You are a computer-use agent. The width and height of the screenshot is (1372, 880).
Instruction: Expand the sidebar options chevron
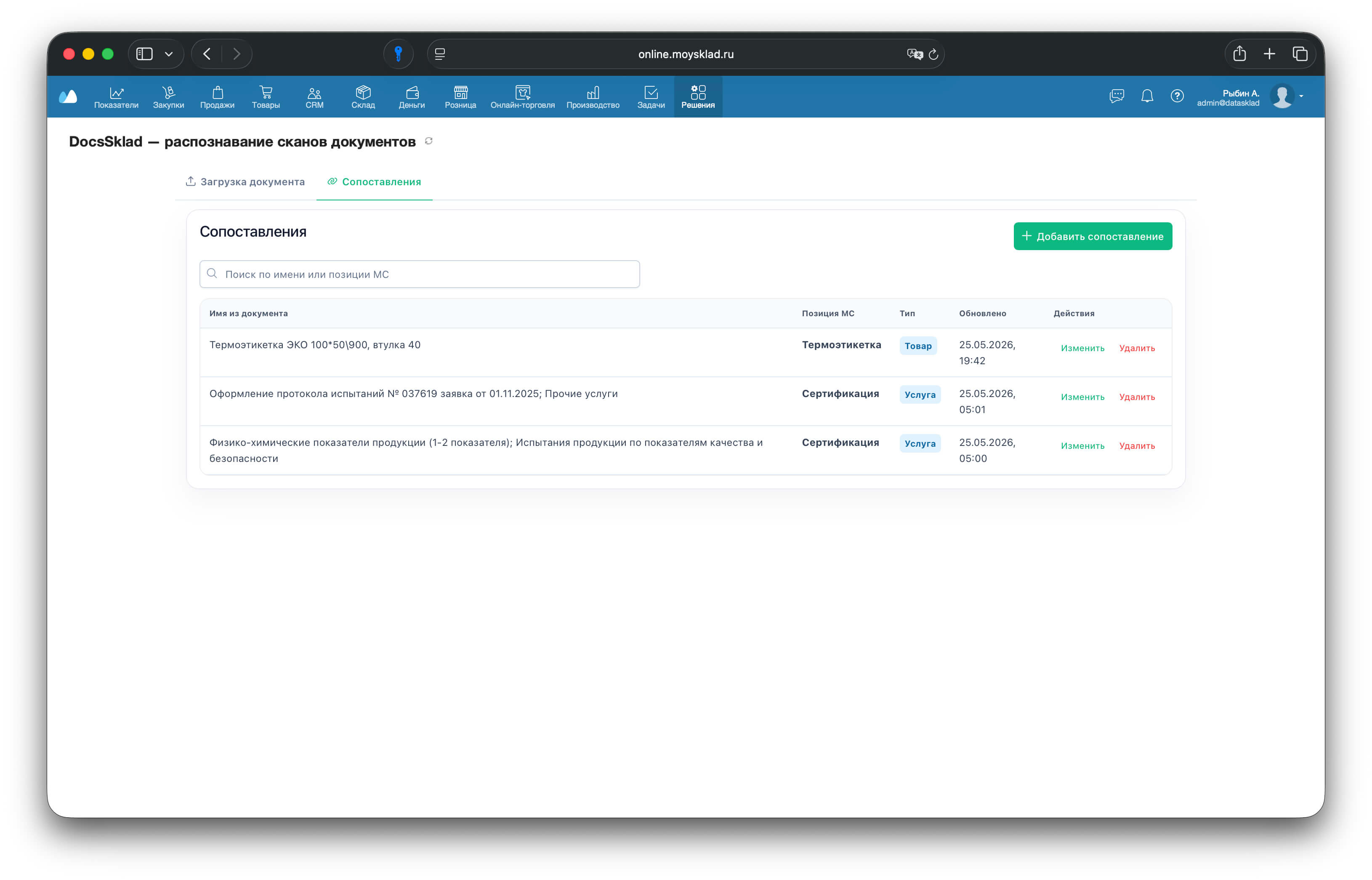click(x=168, y=54)
